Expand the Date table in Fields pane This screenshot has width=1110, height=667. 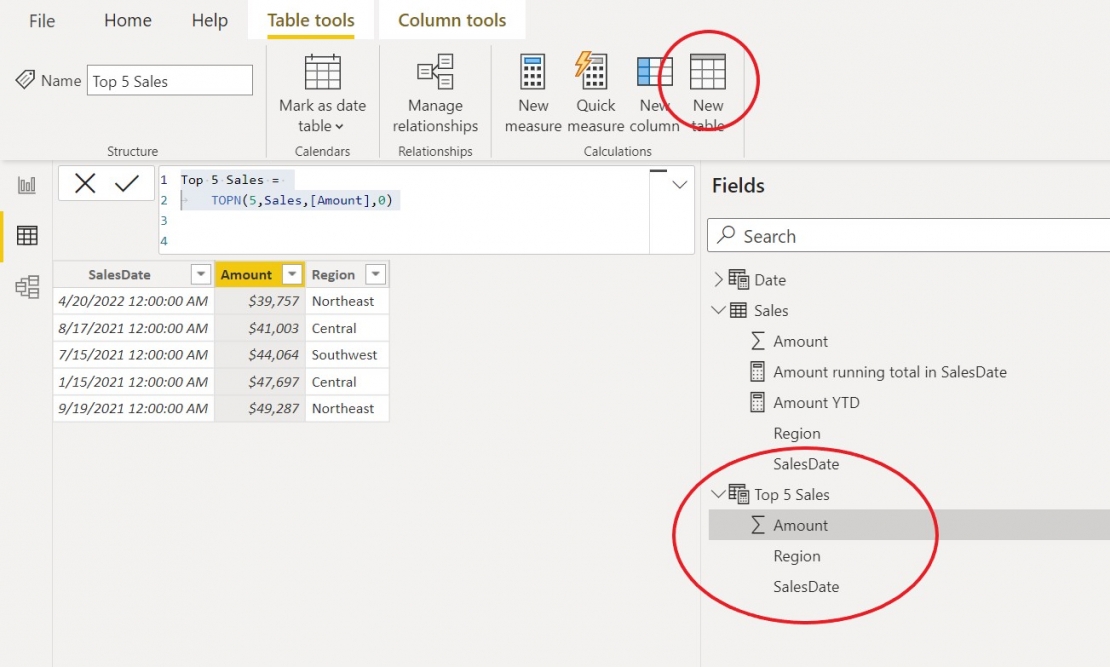click(718, 279)
